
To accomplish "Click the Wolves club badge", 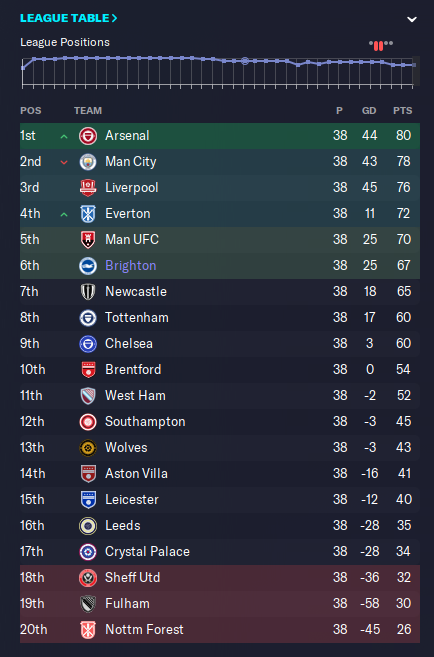I will pyautogui.click(x=88, y=448).
